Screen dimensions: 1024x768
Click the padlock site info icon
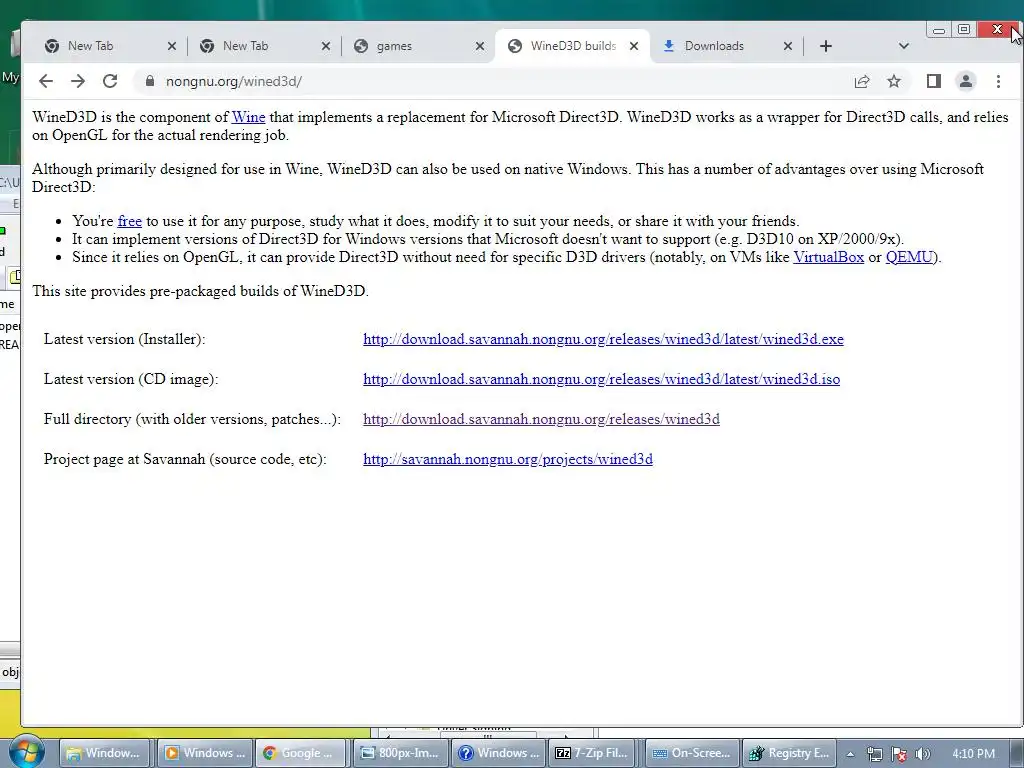pyautogui.click(x=150, y=81)
